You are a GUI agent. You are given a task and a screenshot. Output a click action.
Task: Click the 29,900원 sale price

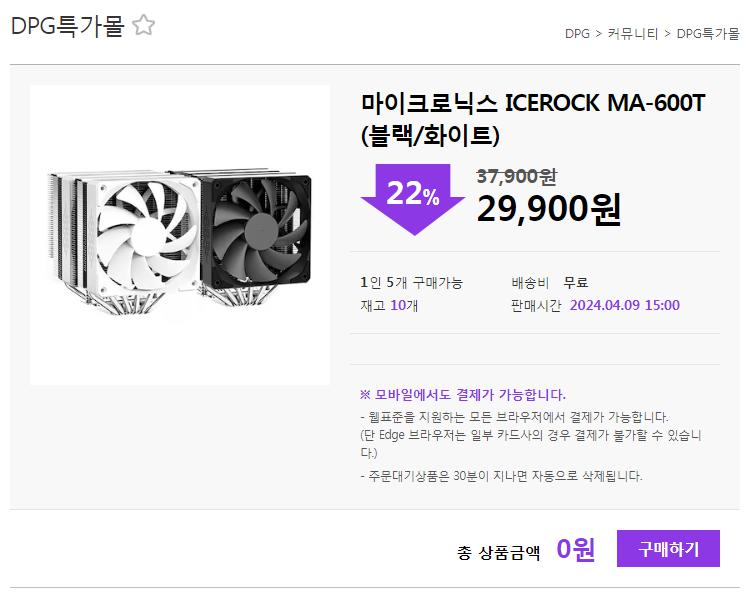tap(549, 210)
